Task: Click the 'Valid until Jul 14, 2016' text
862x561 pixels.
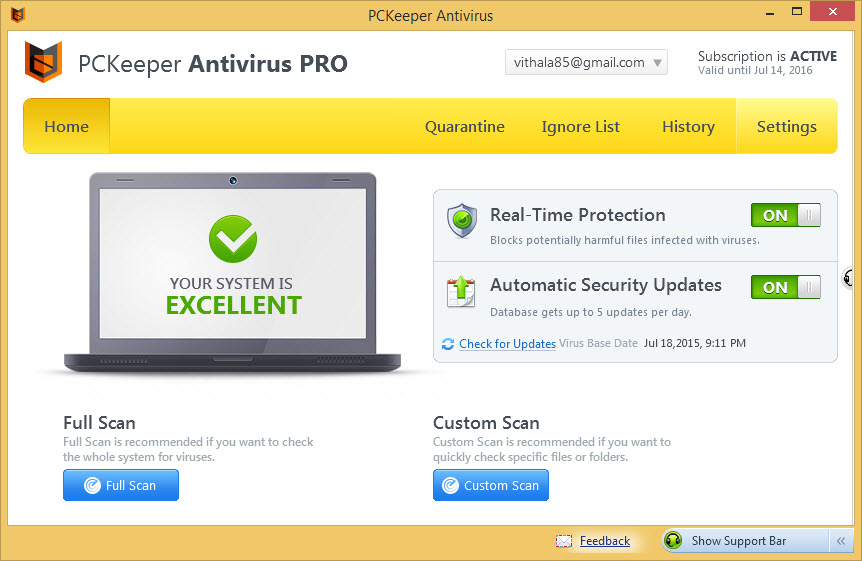Action: (x=755, y=70)
